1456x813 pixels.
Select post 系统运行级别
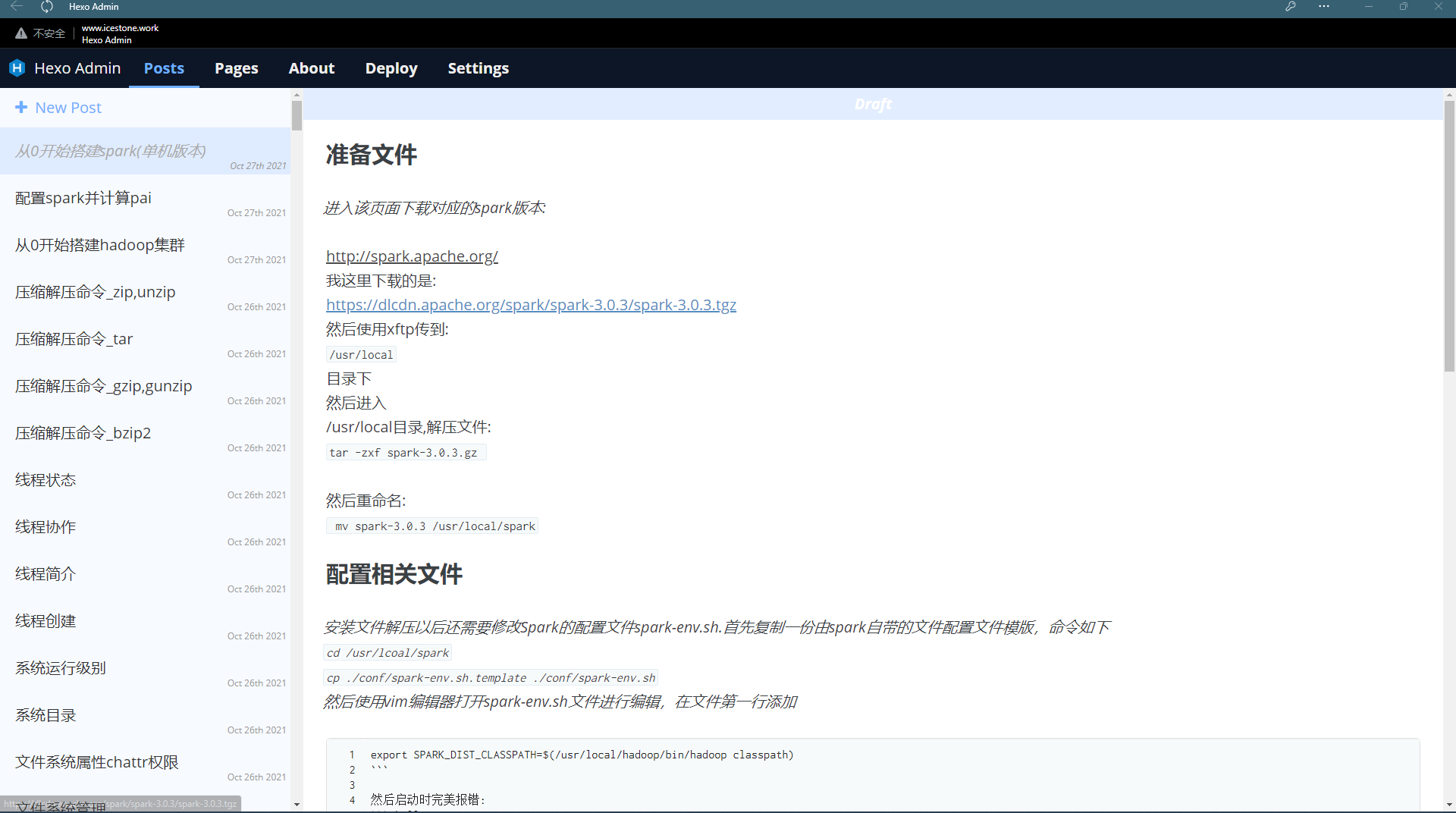[x=145, y=668]
